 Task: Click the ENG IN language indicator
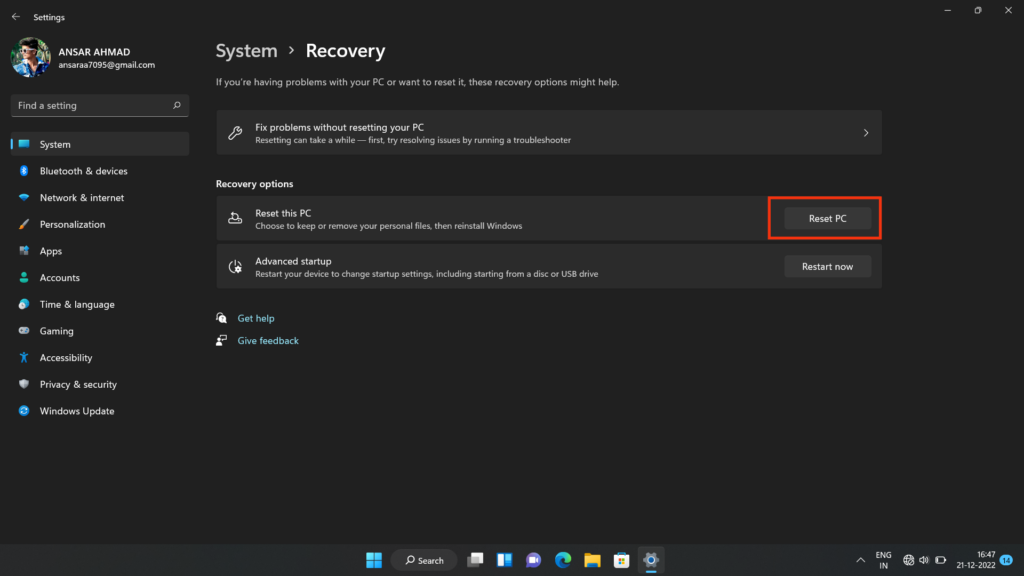884,560
